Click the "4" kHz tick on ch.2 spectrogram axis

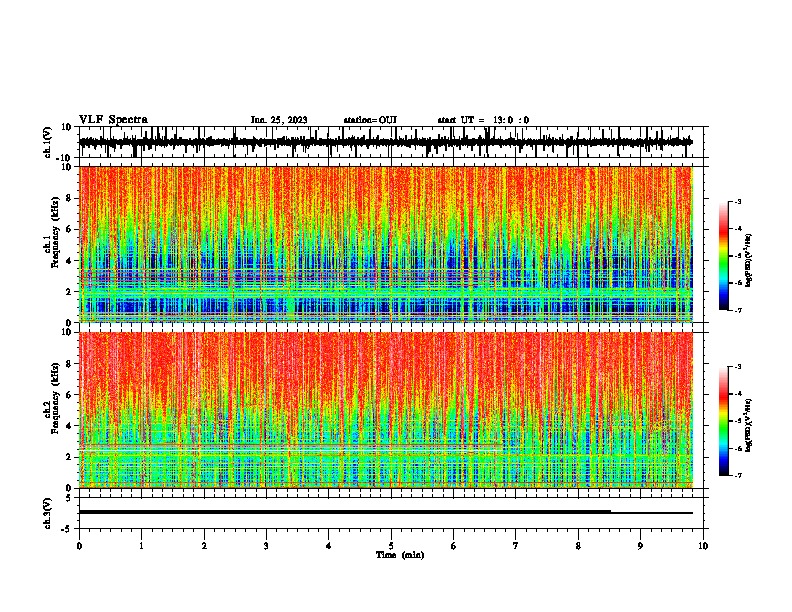pos(69,426)
